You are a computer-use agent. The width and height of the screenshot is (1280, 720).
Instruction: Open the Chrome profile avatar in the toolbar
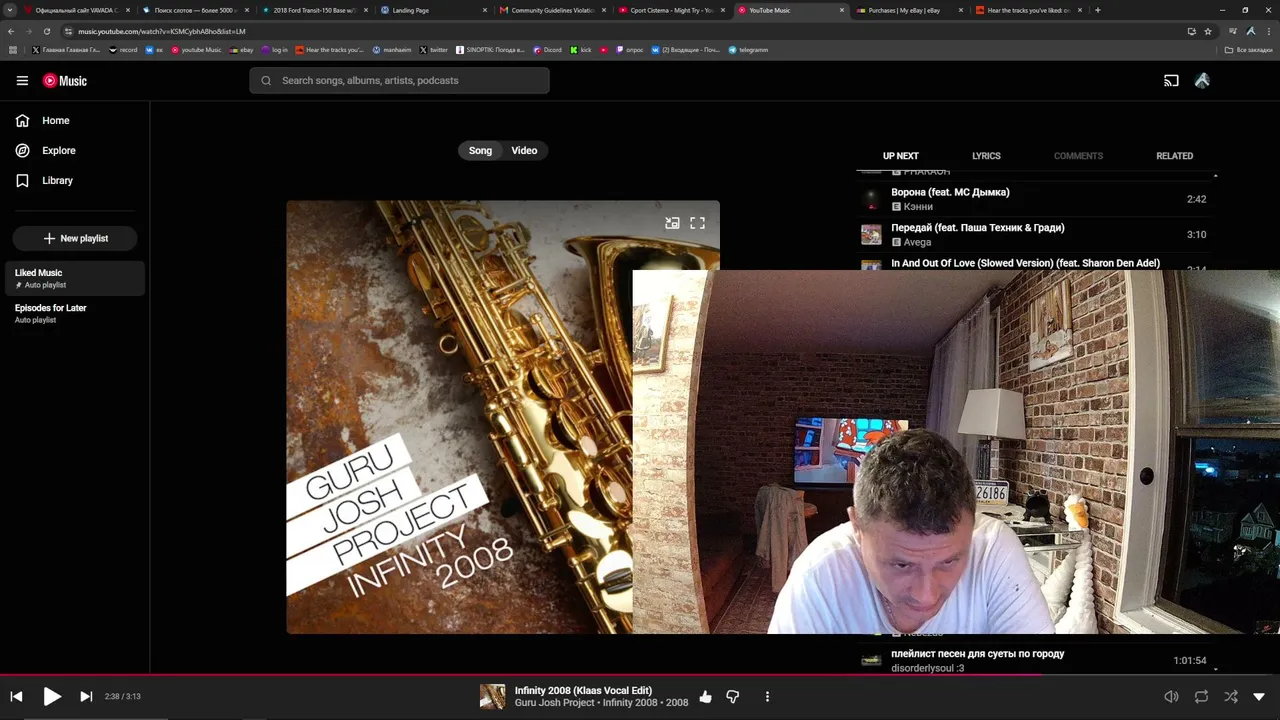(1251, 31)
